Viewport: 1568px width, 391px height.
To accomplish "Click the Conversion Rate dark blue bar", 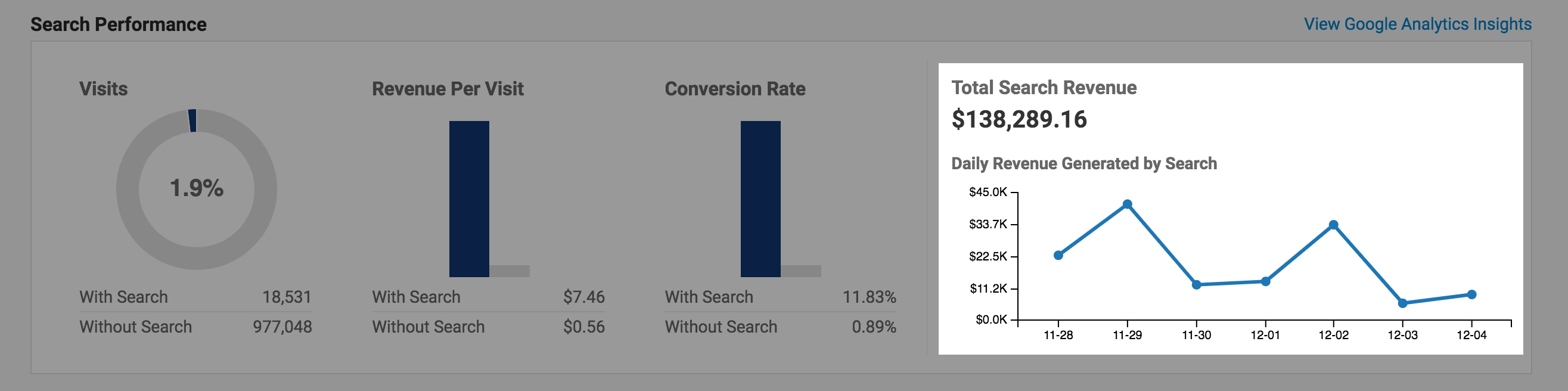I will 760,198.
